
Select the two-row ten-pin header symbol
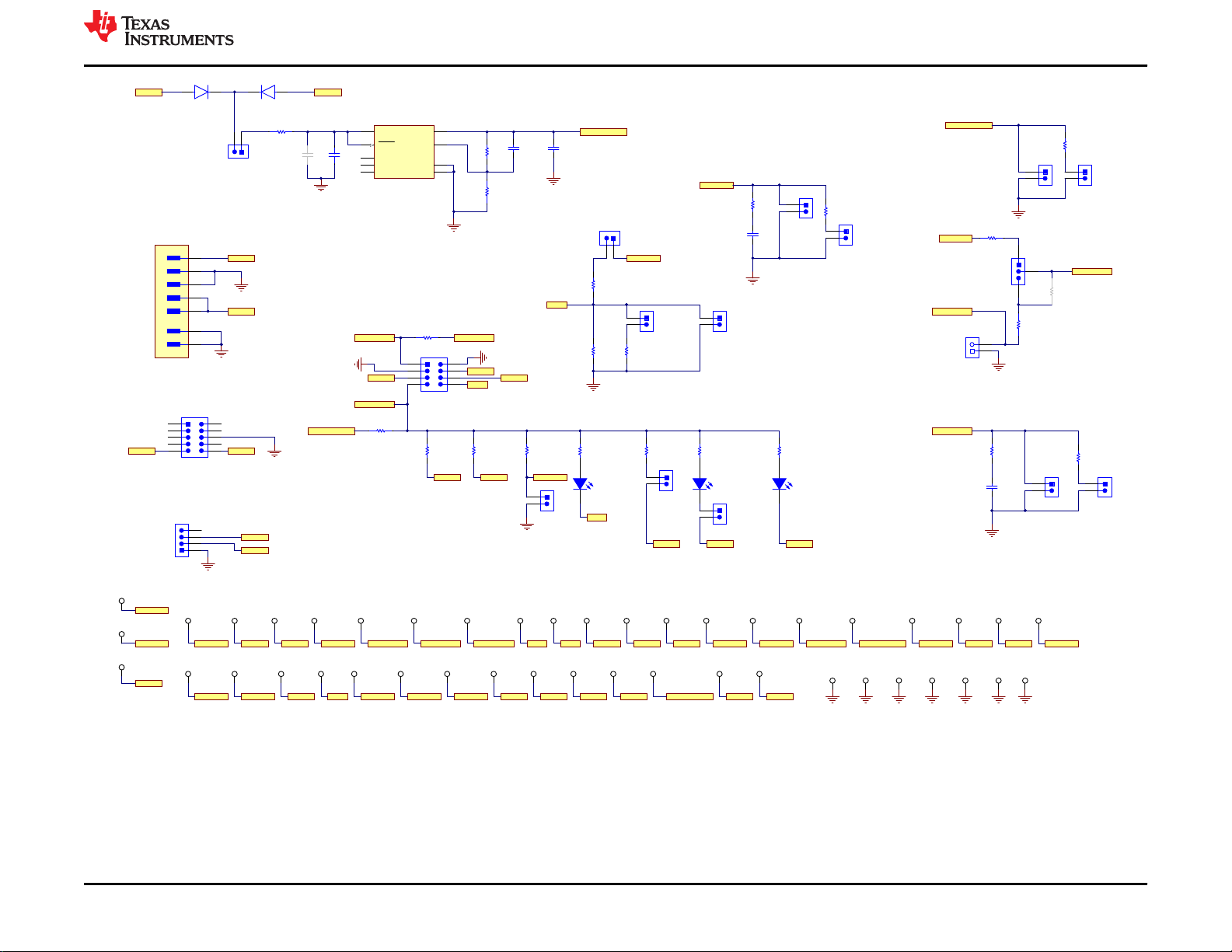click(x=194, y=438)
